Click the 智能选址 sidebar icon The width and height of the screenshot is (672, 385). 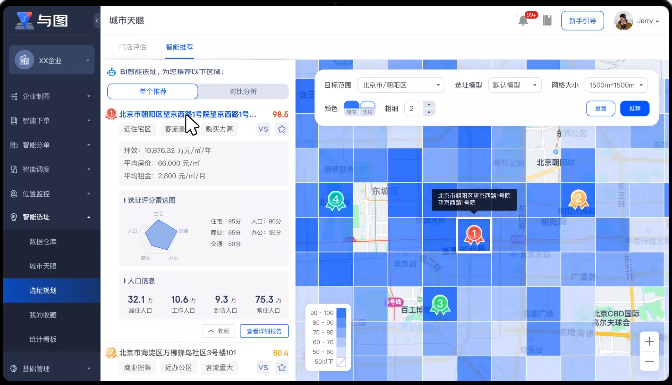click(x=14, y=217)
